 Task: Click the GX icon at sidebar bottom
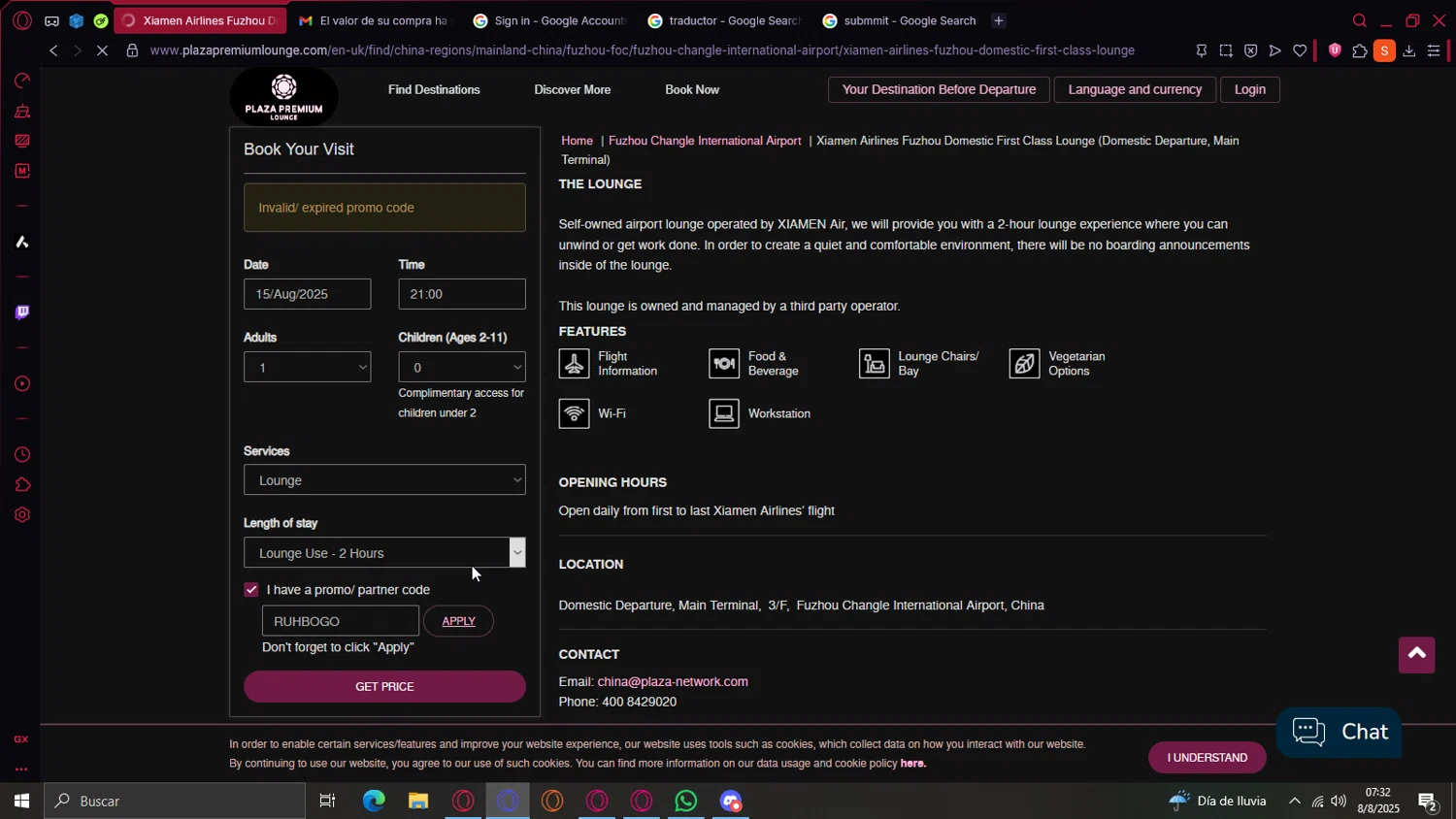point(21,739)
